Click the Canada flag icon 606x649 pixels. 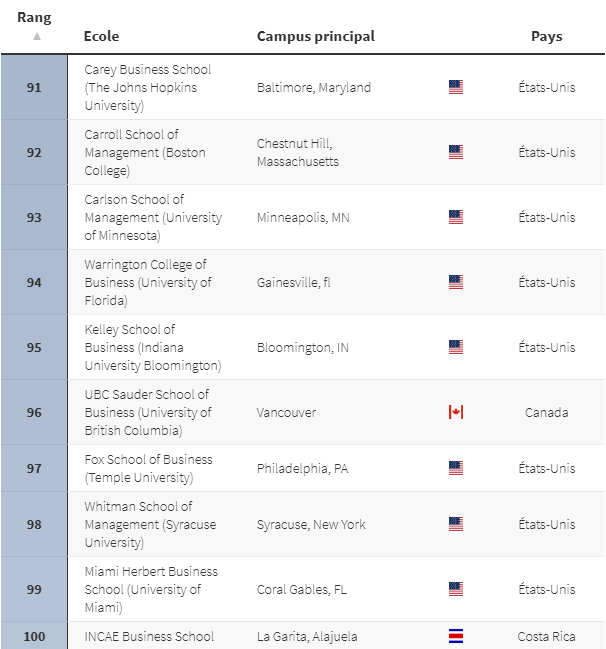[456, 412]
